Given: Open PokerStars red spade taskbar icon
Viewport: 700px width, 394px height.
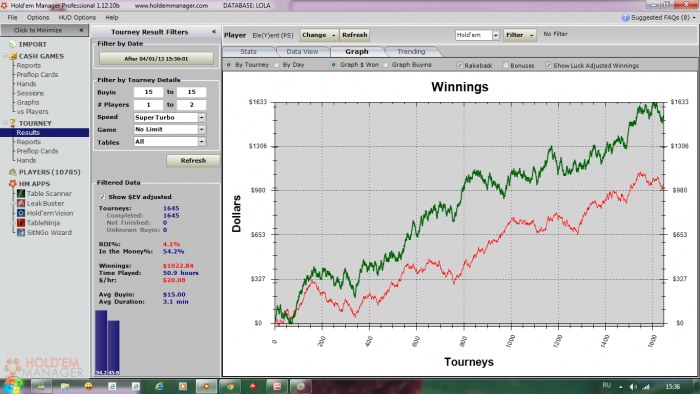Looking at the screenshot, I should coord(254,386).
